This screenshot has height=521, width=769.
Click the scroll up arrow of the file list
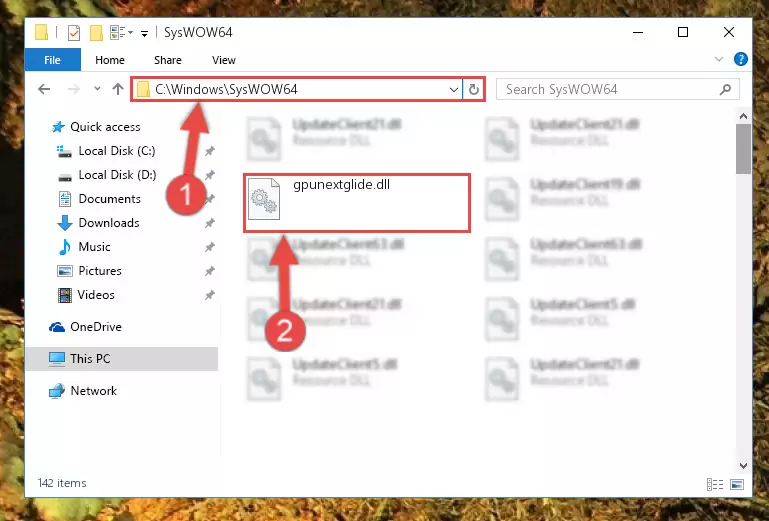[743, 116]
